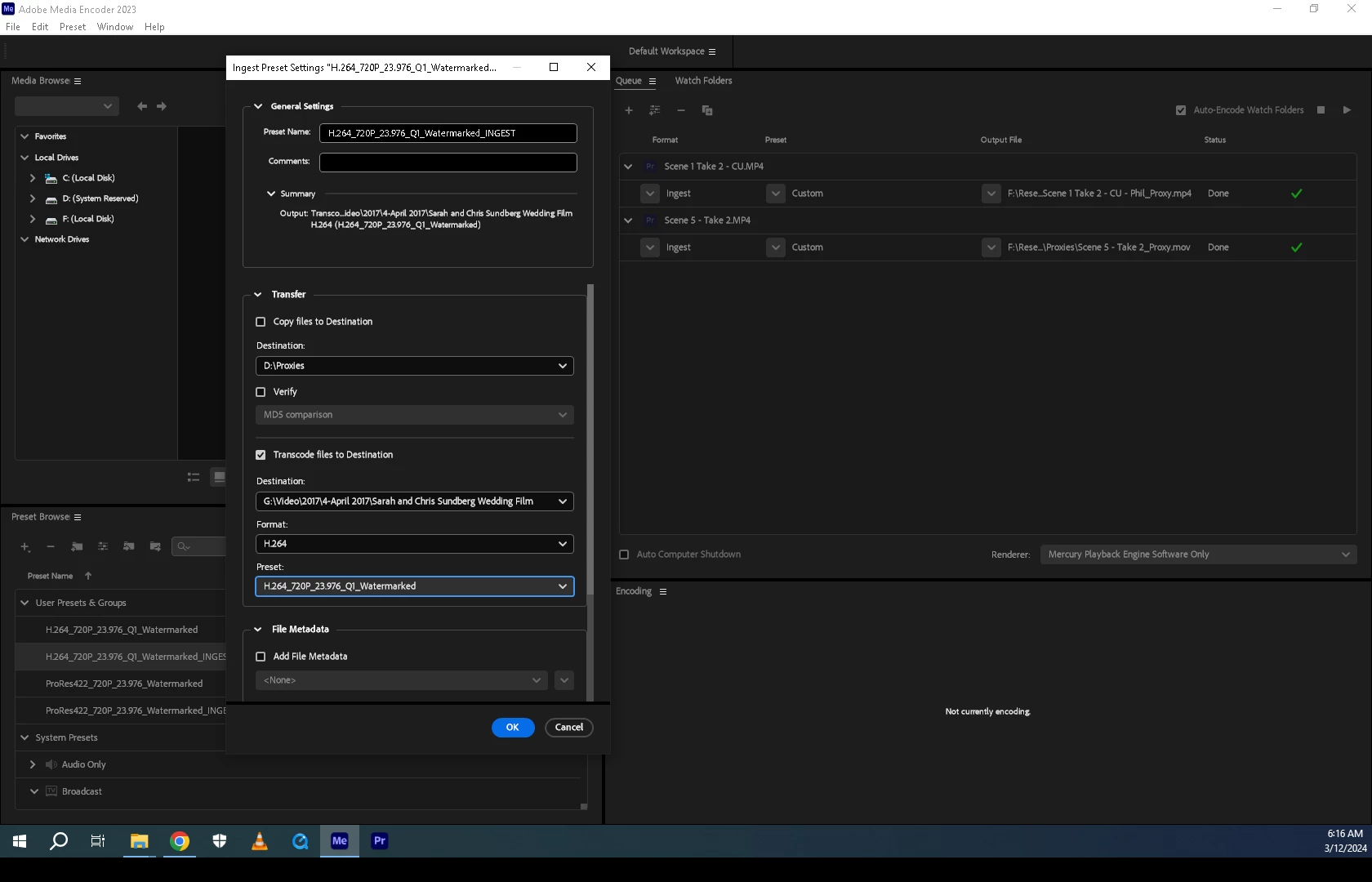The height and width of the screenshot is (882, 1372).
Task: Open preset settings icon in Preset Browser
Action: (103, 546)
